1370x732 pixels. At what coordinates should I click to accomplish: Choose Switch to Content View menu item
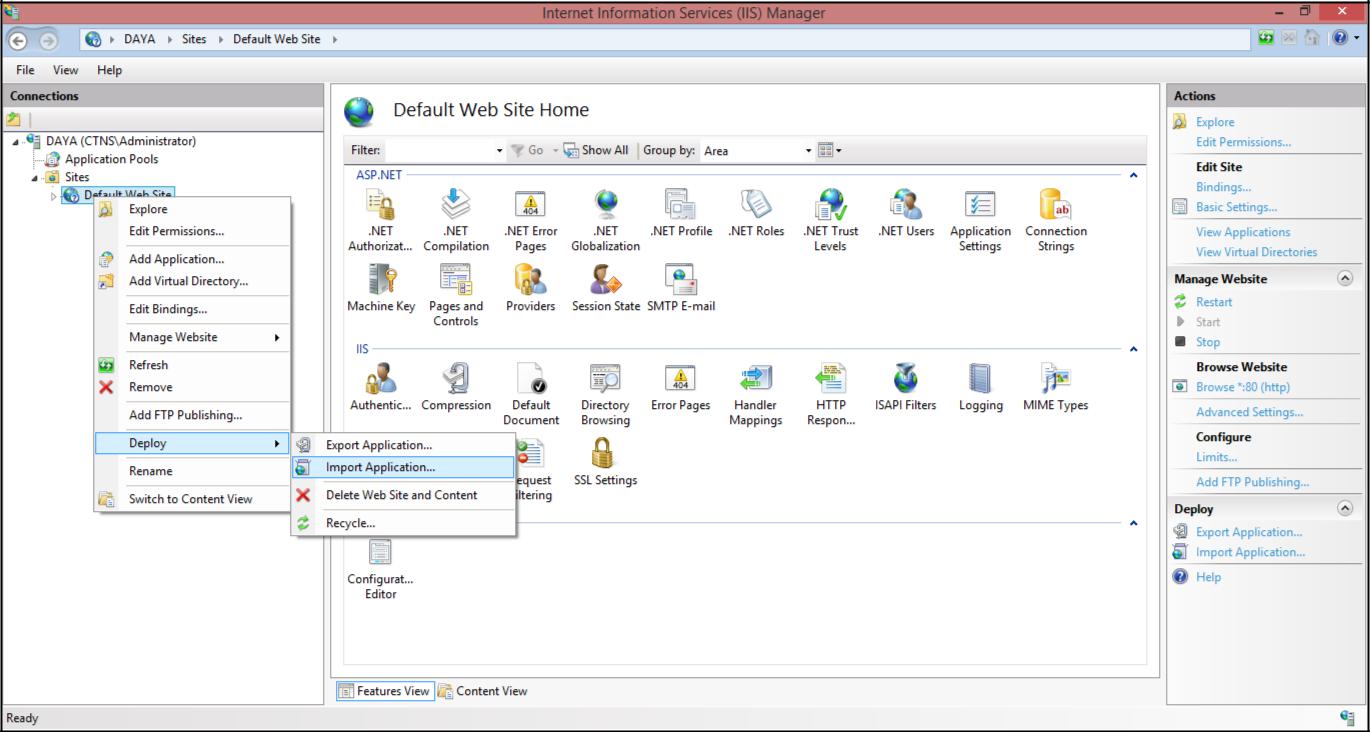pyautogui.click(x=192, y=499)
